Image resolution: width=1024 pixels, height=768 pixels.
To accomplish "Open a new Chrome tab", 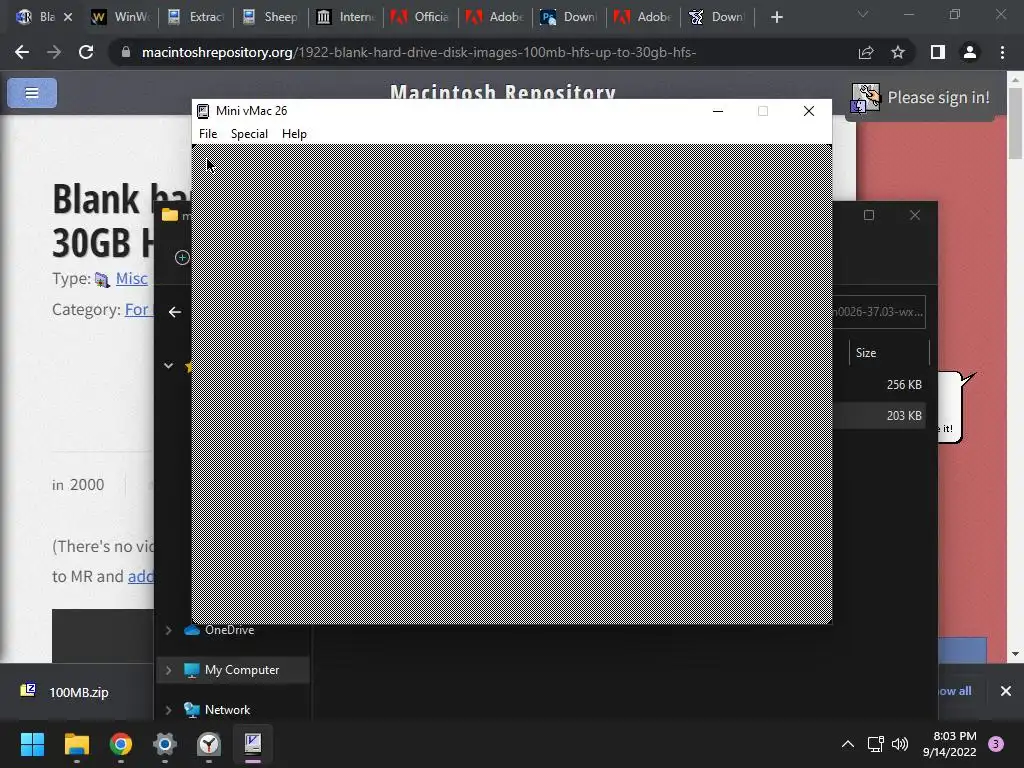I will pos(776,17).
